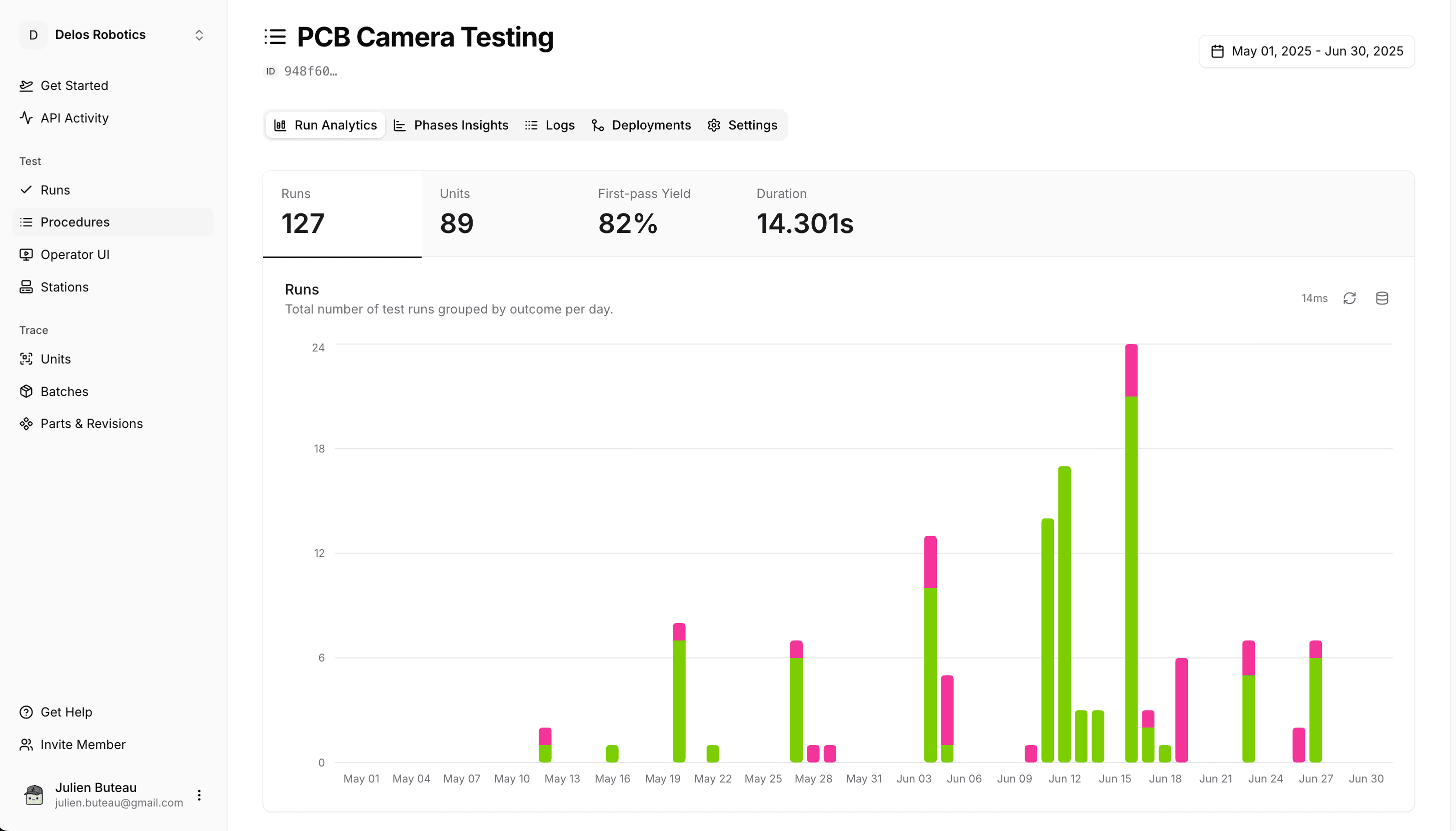Click the Units trace icon
This screenshot has width=1456, height=831.
pyautogui.click(x=26, y=358)
